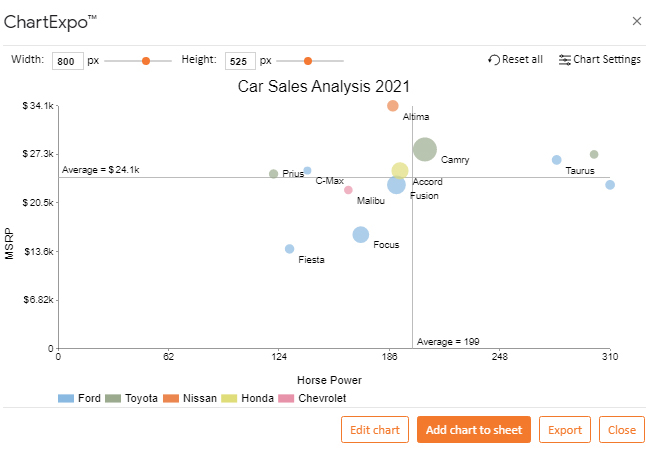Click the Average = 199 label

point(448,342)
